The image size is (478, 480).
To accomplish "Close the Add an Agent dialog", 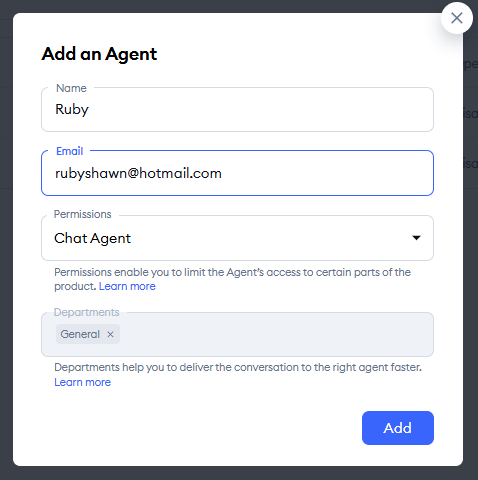I will click(x=456, y=18).
